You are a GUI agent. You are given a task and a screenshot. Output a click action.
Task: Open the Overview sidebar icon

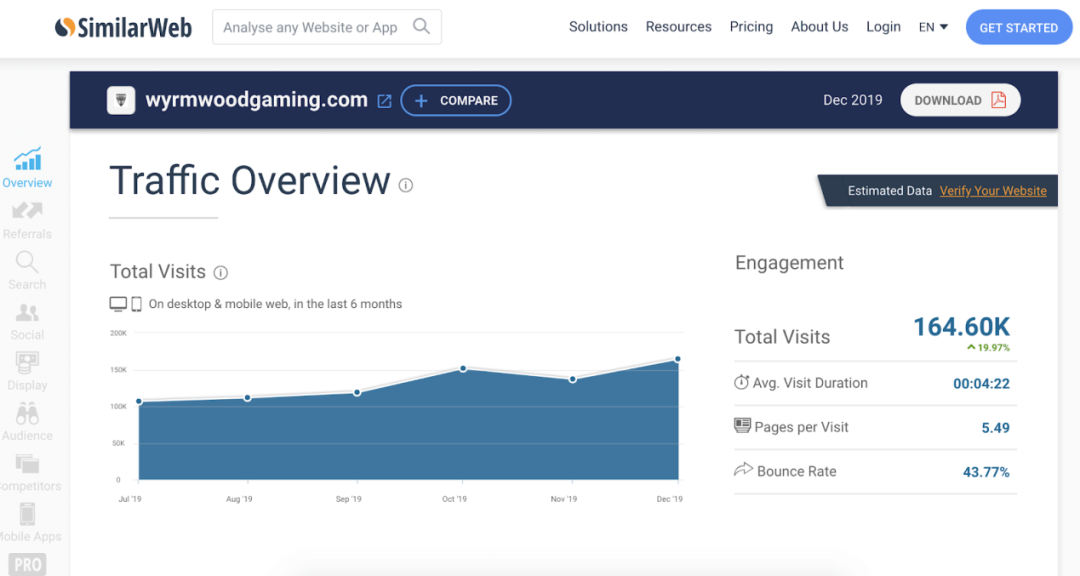(x=27, y=160)
